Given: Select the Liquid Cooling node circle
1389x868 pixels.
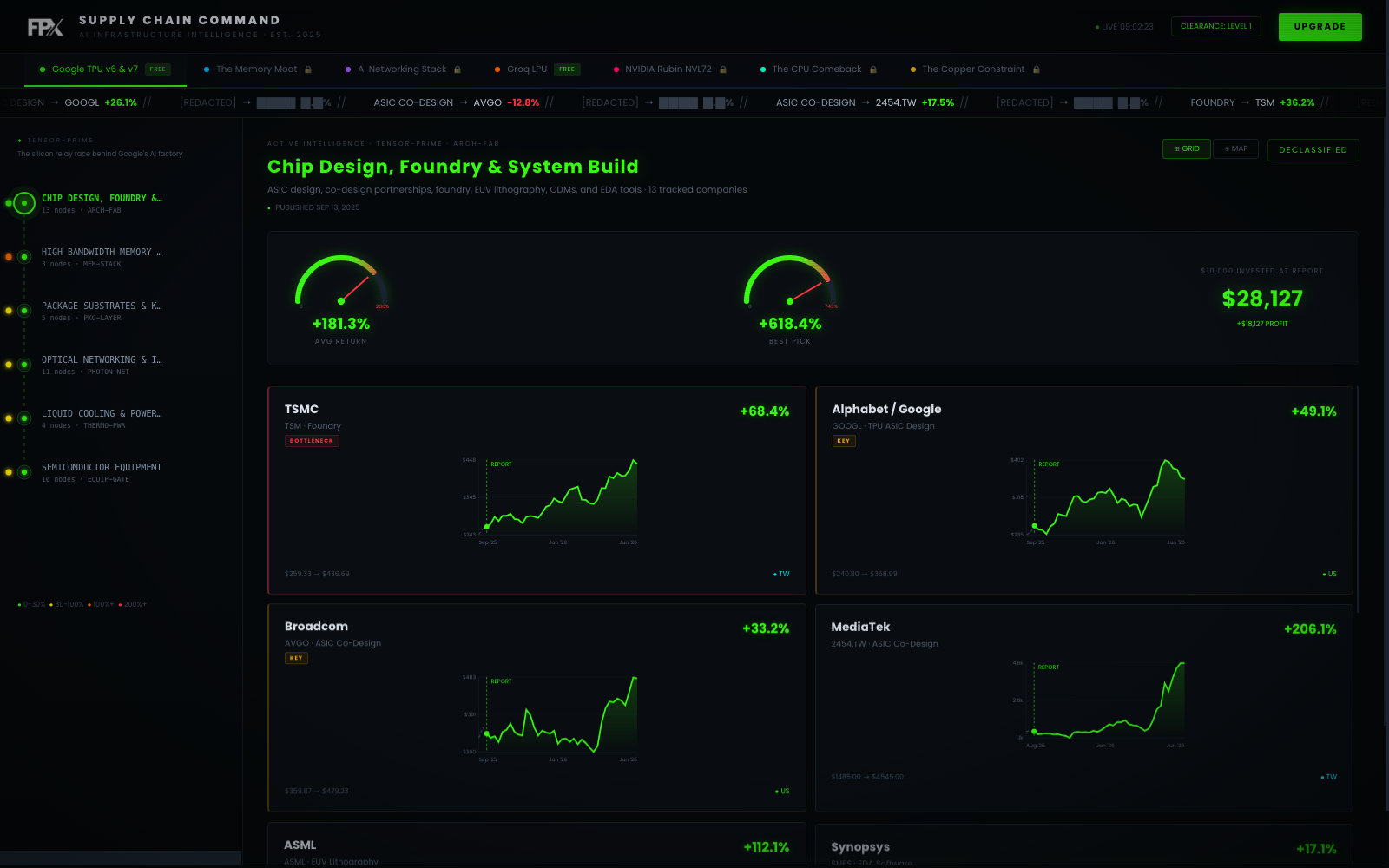Looking at the screenshot, I should coord(24,418).
